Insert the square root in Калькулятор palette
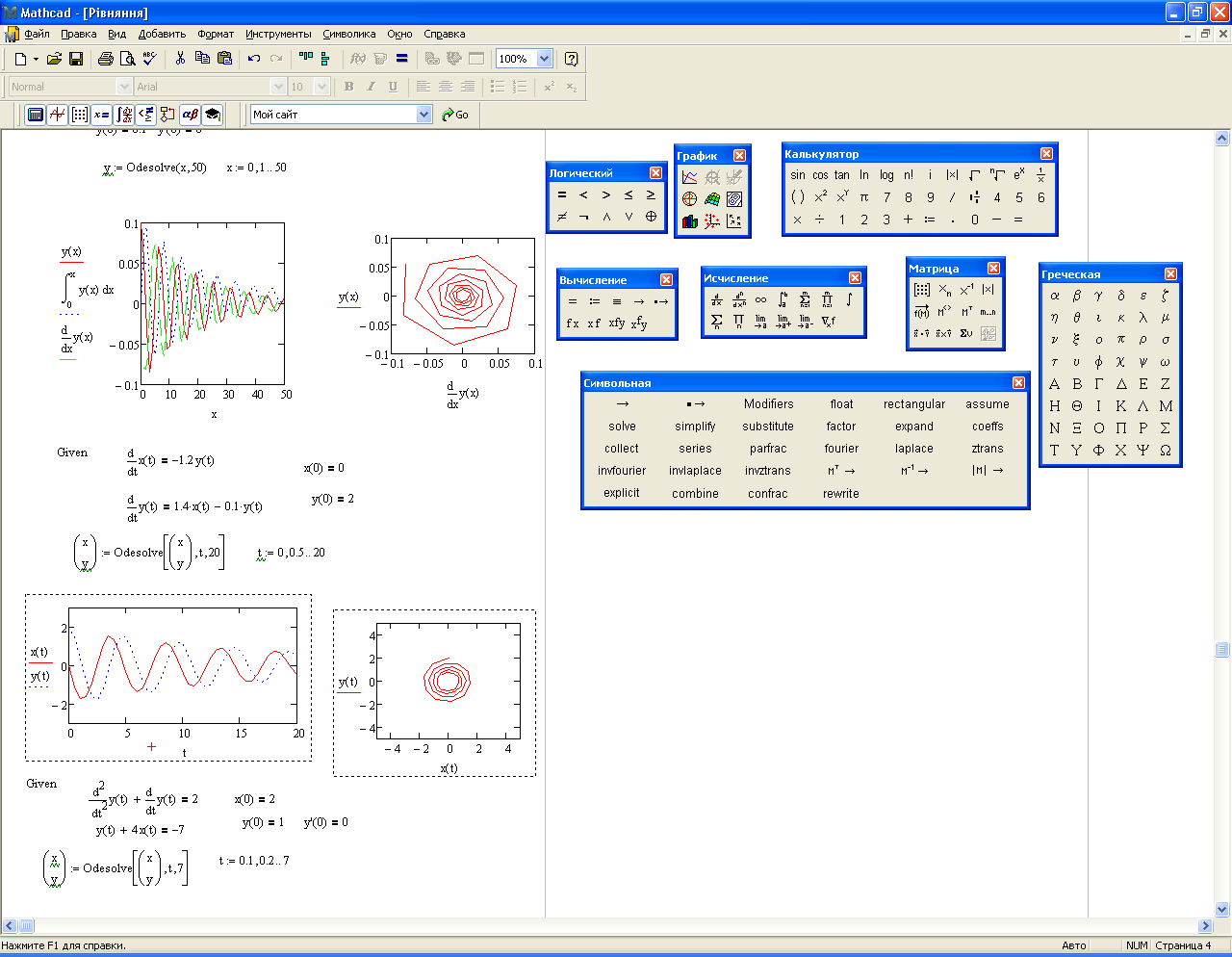The image size is (1232, 957). 975,175
